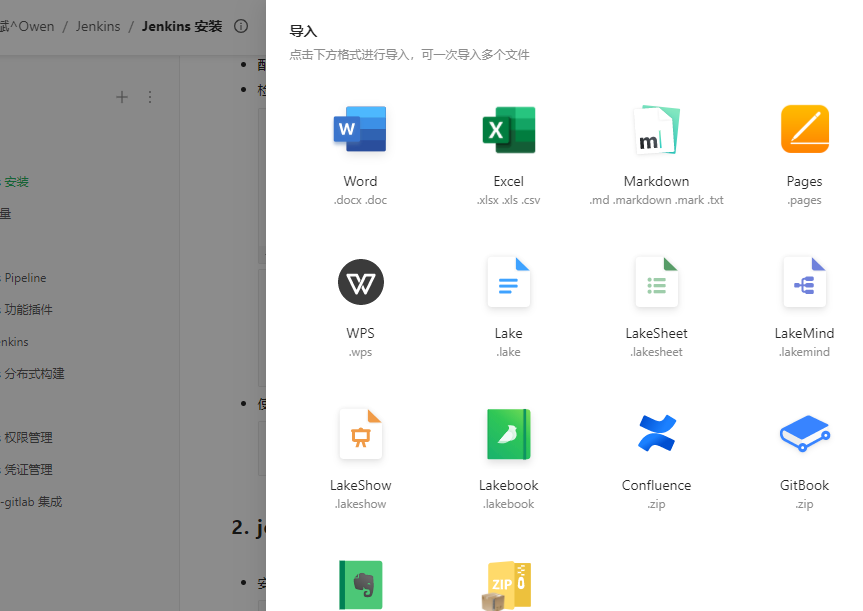863x611 pixels.
Task: Click the LakeSheet label text
Action: [x=657, y=333]
